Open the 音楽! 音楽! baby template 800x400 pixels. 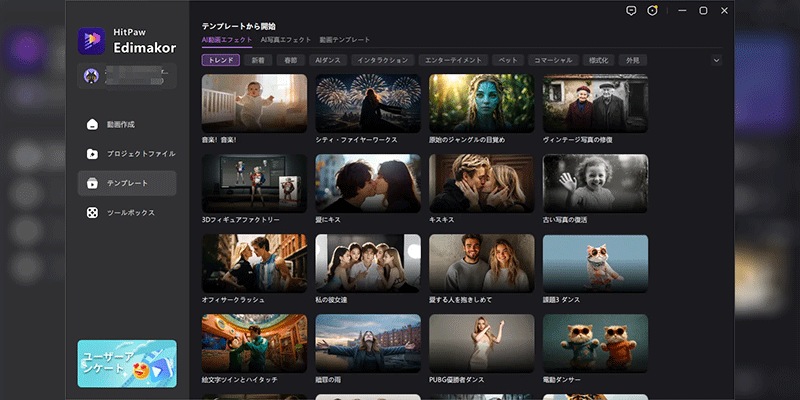click(x=255, y=104)
